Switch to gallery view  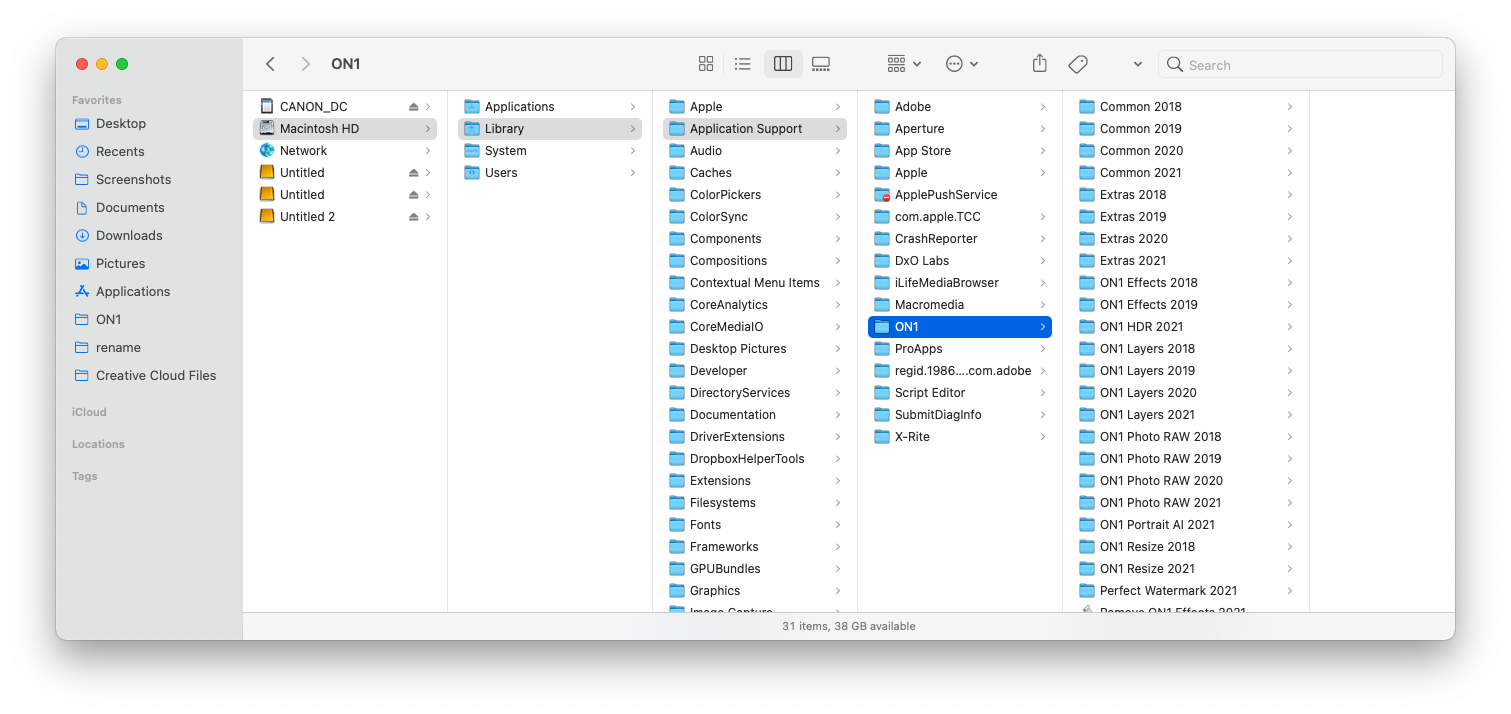pos(821,64)
